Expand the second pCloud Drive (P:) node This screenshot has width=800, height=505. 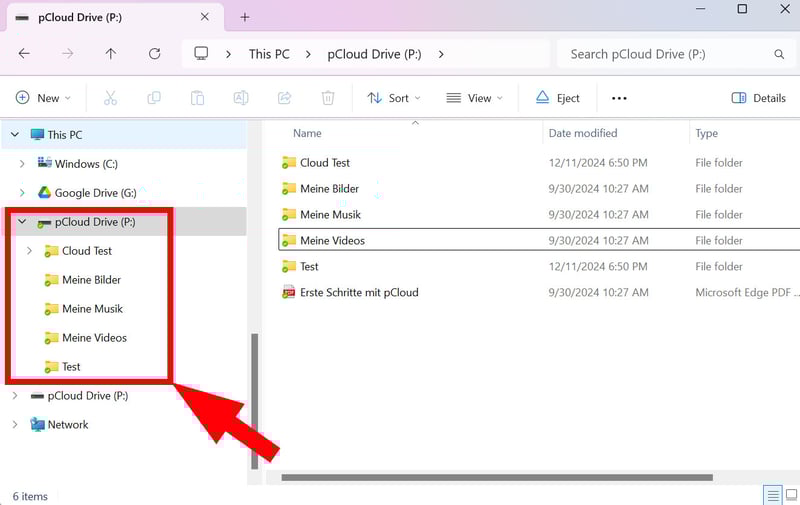pos(15,395)
